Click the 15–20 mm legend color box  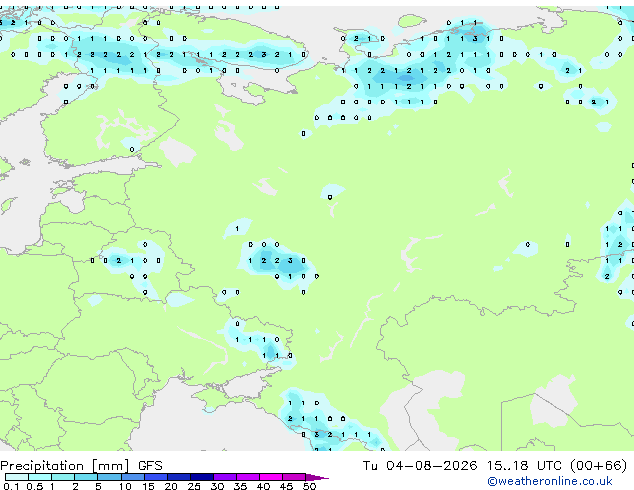(x=155, y=477)
